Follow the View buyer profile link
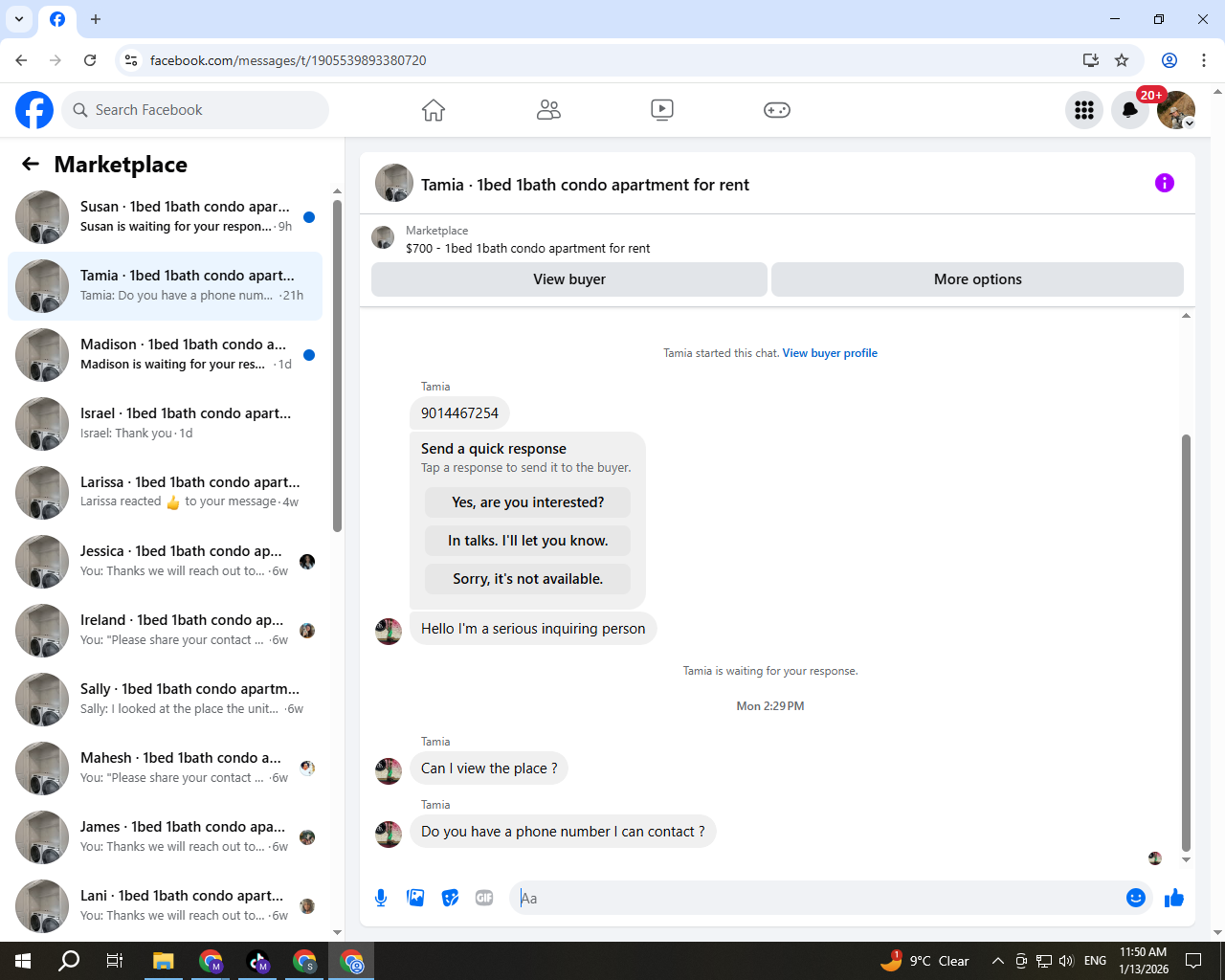This screenshot has height=980, width=1225. click(830, 353)
